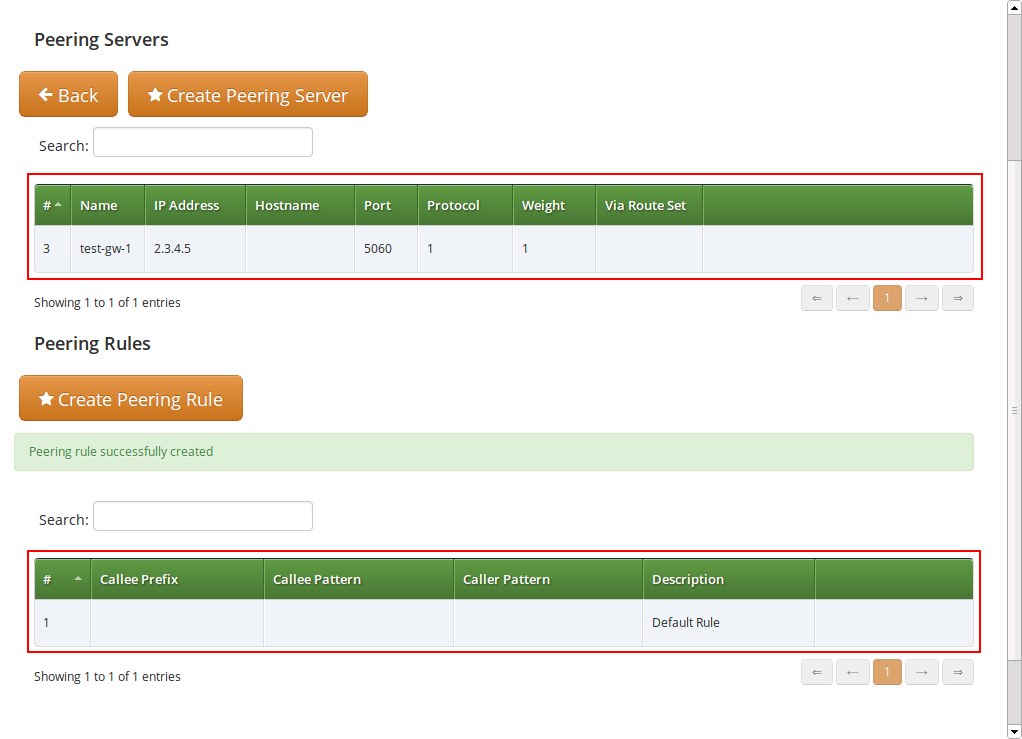Sort rules table by # column
This screenshot has height=739, width=1022.
click(63, 579)
